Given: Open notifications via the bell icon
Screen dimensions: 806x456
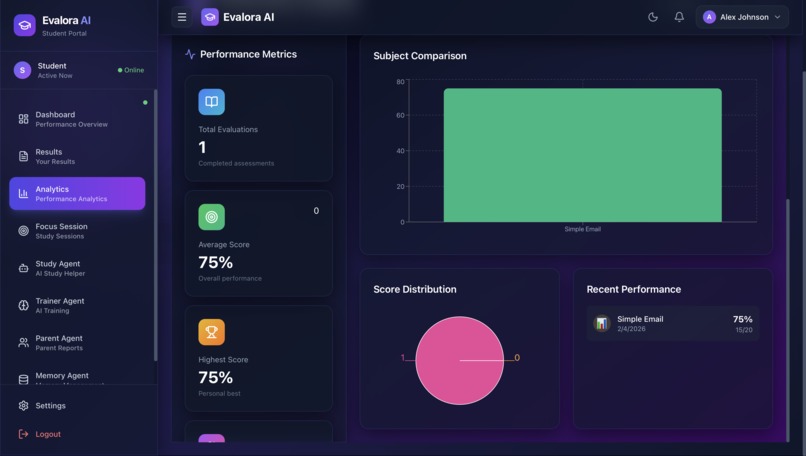Looking at the screenshot, I should [679, 17].
